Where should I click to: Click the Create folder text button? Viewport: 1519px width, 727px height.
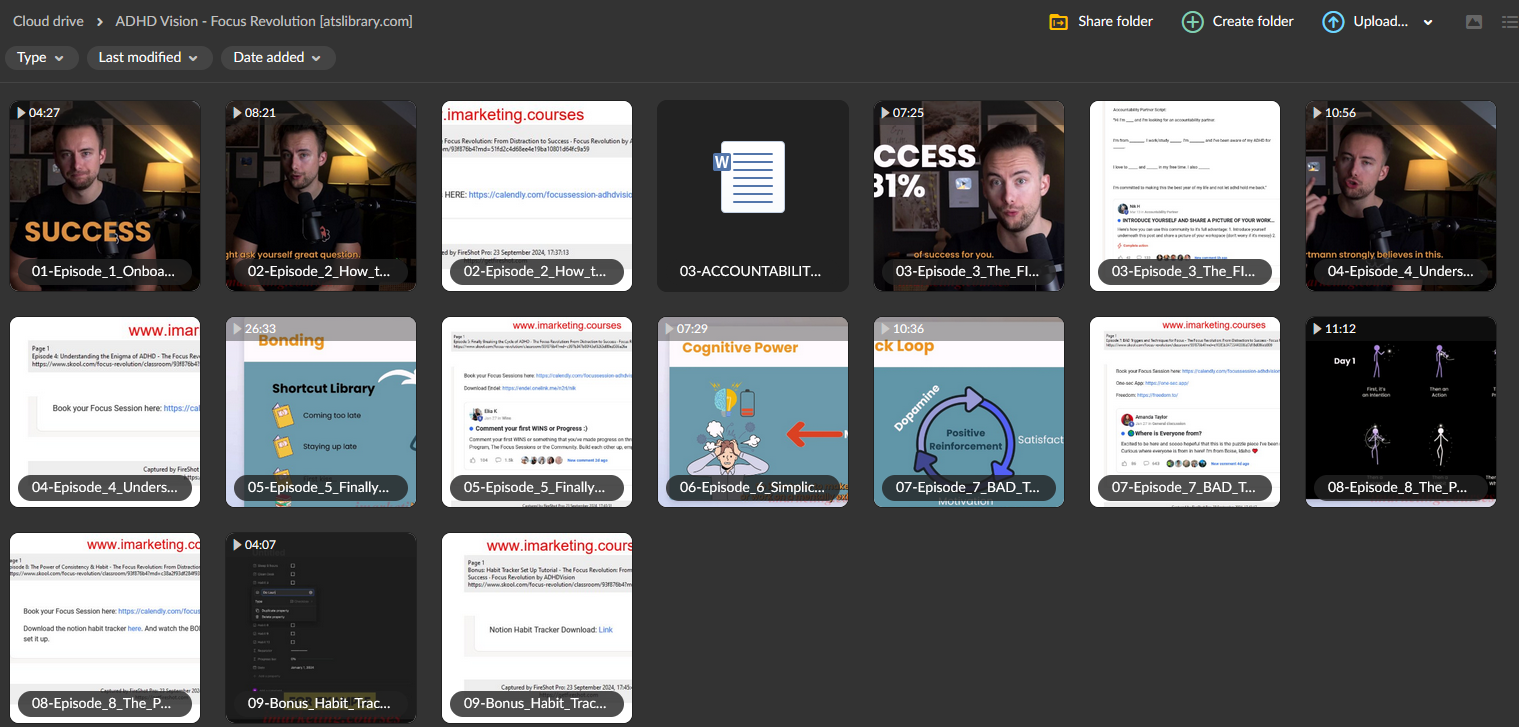click(1253, 21)
